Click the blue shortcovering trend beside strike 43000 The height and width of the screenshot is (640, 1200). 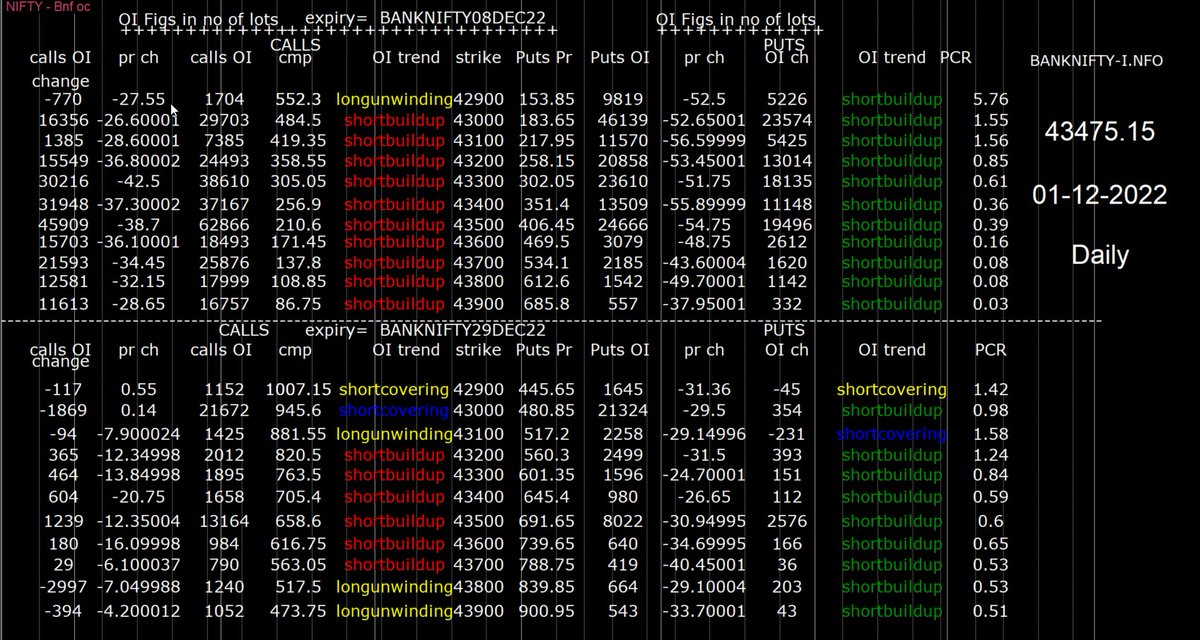tap(394, 411)
